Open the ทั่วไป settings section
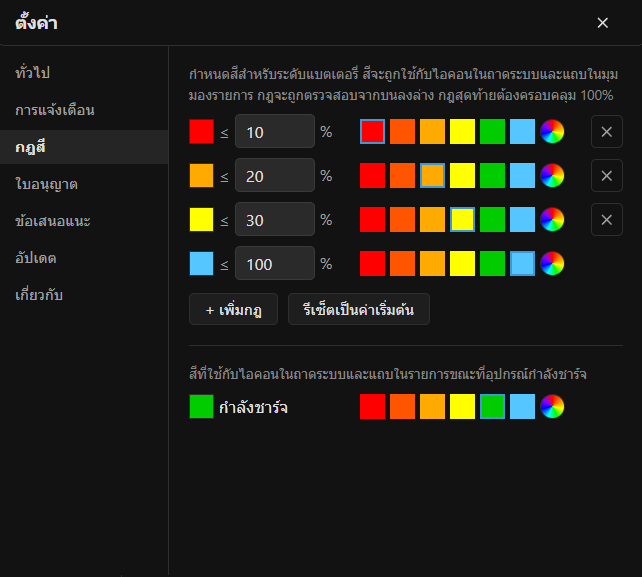This screenshot has width=642, height=577. 84,73
